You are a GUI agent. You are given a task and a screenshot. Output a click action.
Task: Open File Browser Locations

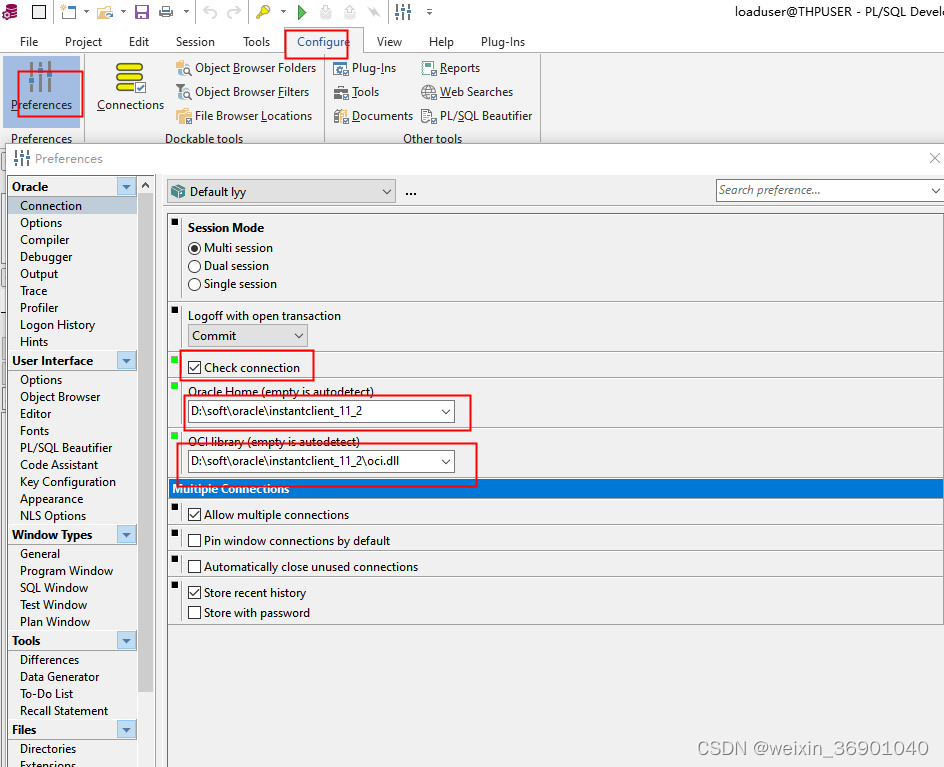tap(245, 115)
